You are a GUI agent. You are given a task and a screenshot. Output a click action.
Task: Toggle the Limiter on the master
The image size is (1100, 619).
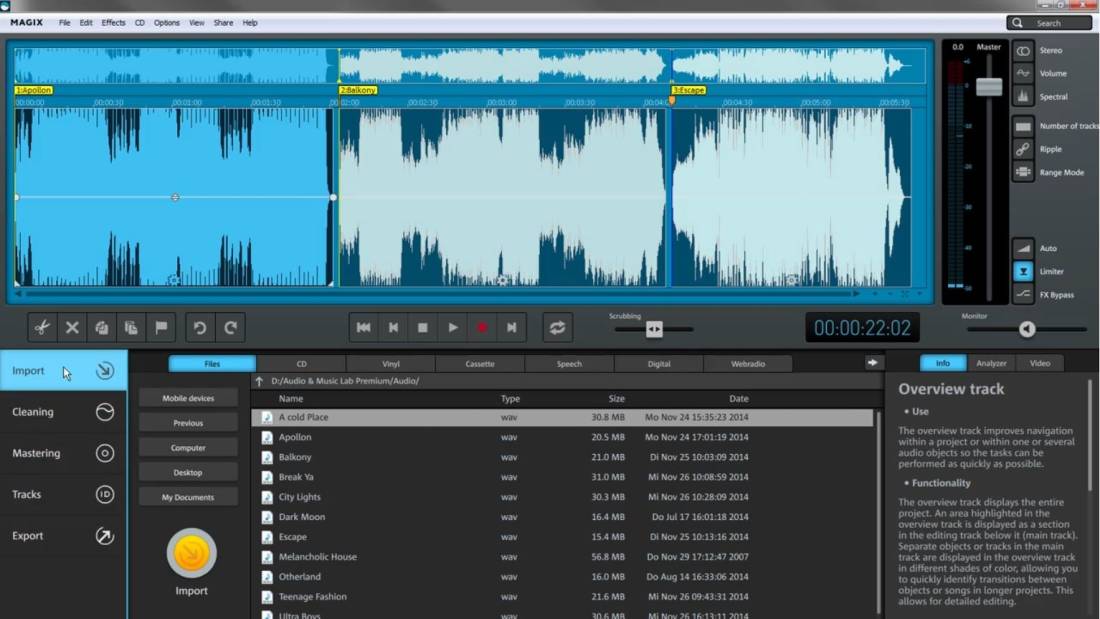pyautogui.click(x=1023, y=271)
